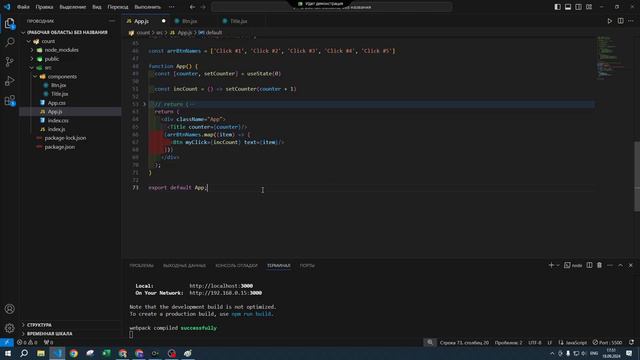Open Customize Layout icon in title bar
Image resolution: width=640 pixels, height=360 pixels.
[589, 7]
